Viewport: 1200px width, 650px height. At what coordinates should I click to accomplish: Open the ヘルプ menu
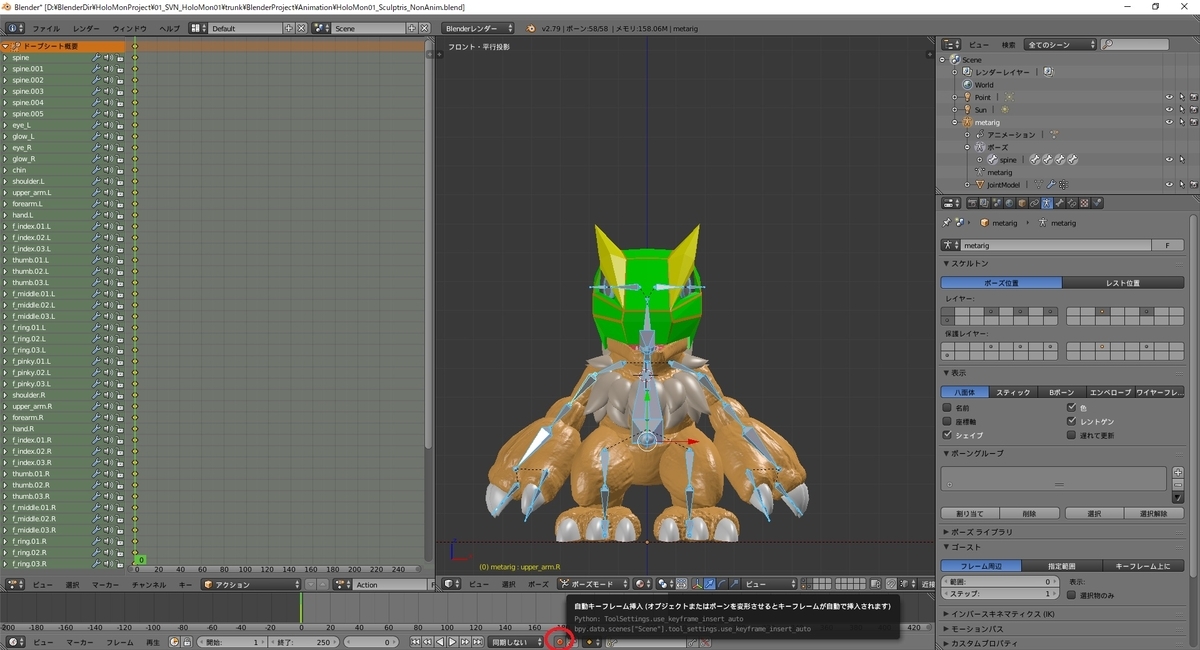[170, 29]
